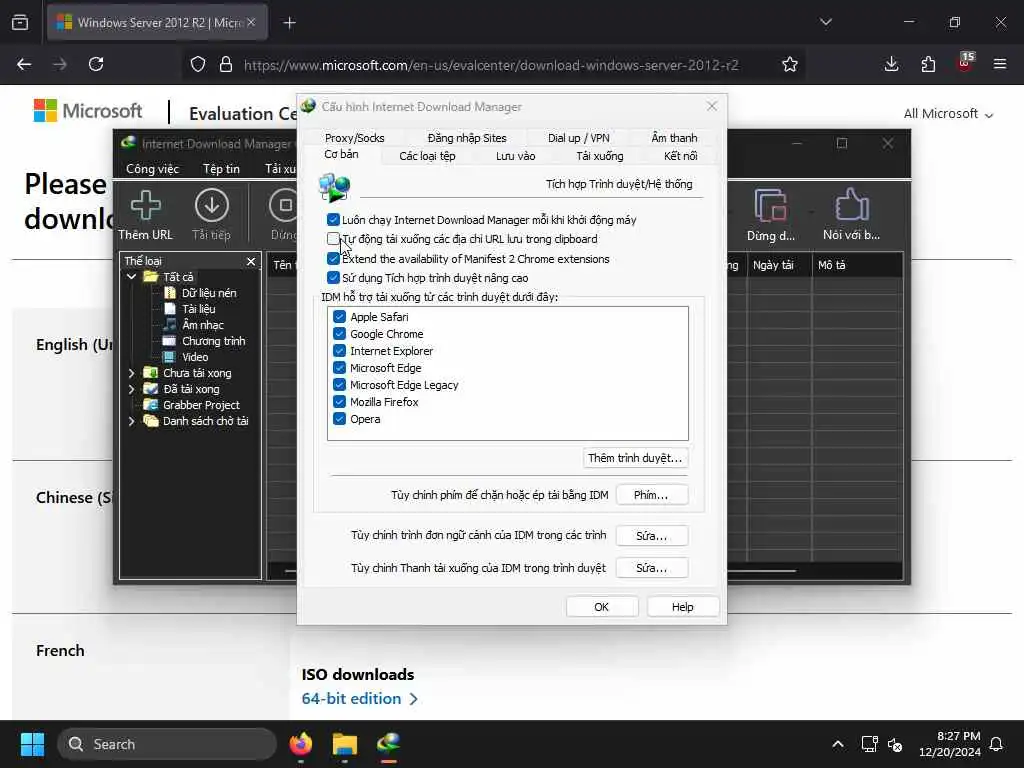Enable Tự động tải xuống URL clipboard checkbox
The height and width of the screenshot is (768, 1024).
click(x=333, y=238)
